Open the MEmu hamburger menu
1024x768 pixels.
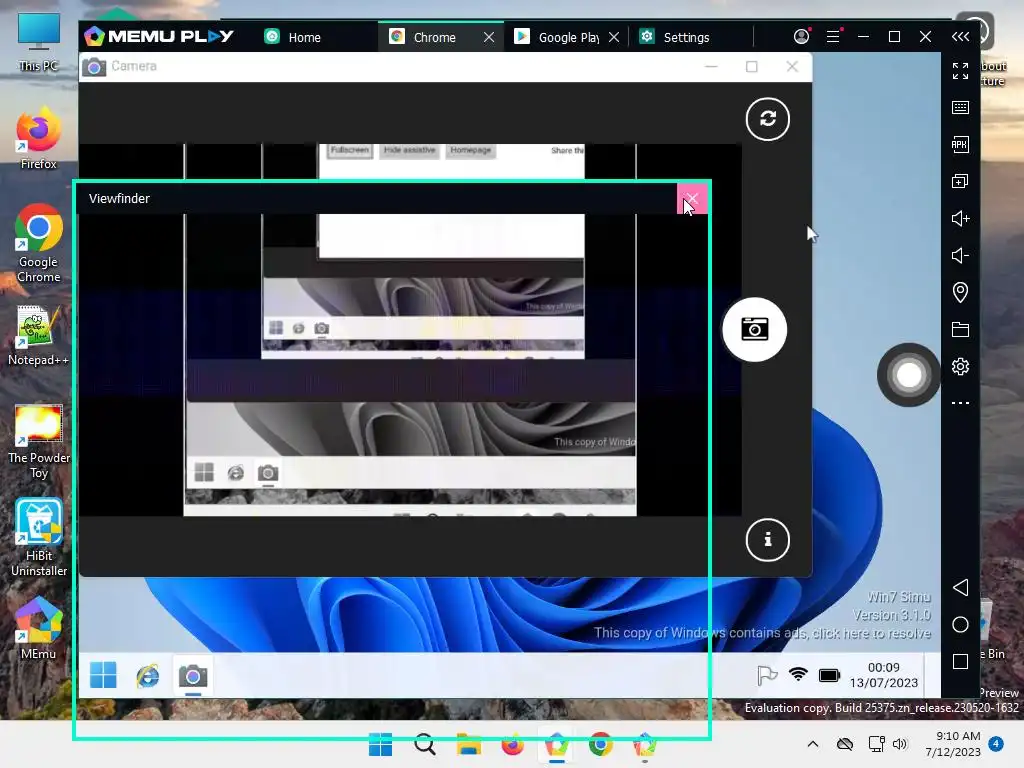click(x=833, y=37)
